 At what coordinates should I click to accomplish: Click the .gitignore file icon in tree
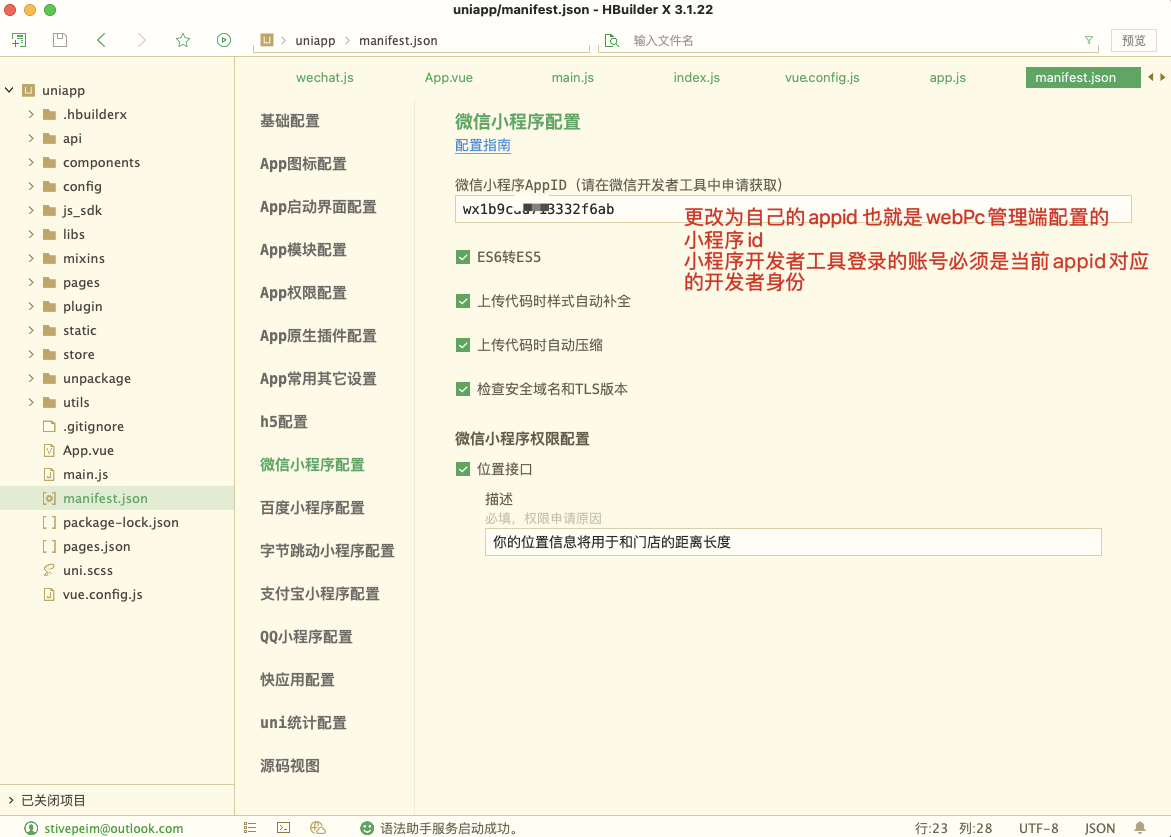pyautogui.click(x=49, y=426)
